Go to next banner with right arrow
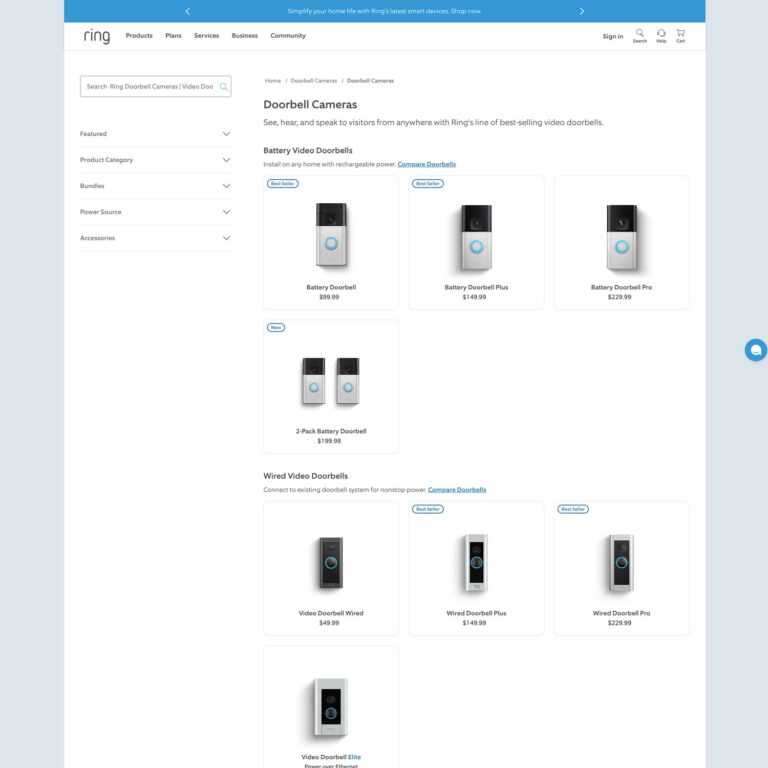Screen dimensions: 768x768 (582, 11)
